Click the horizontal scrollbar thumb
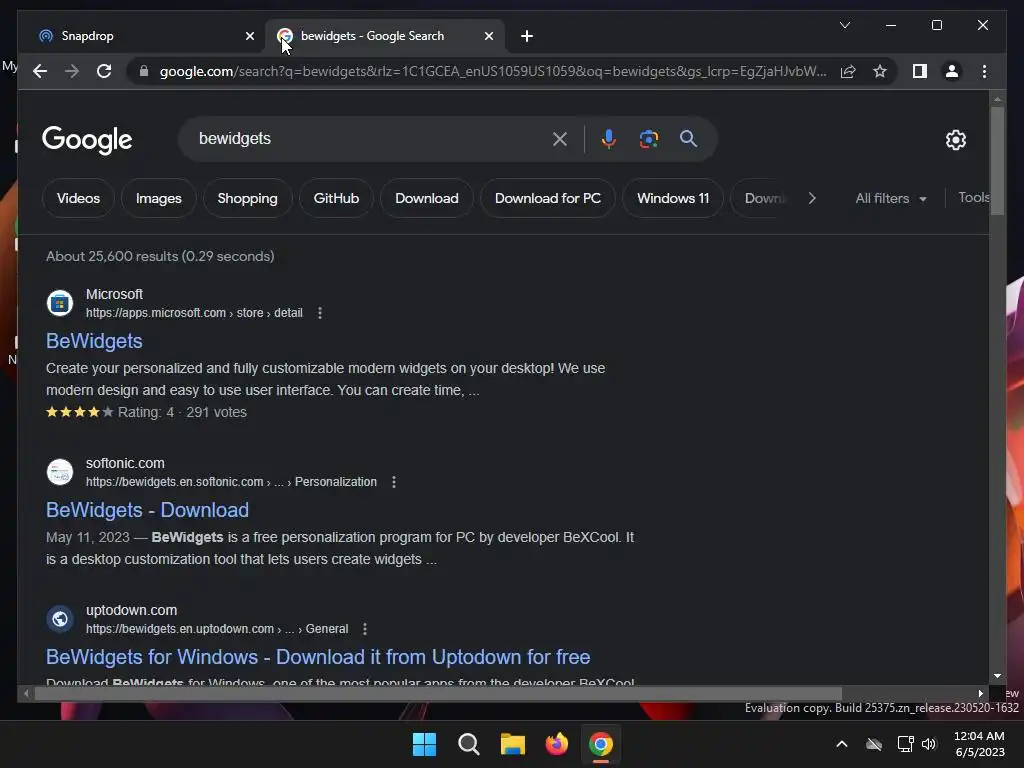Image resolution: width=1024 pixels, height=768 pixels. pyautogui.click(x=438, y=694)
